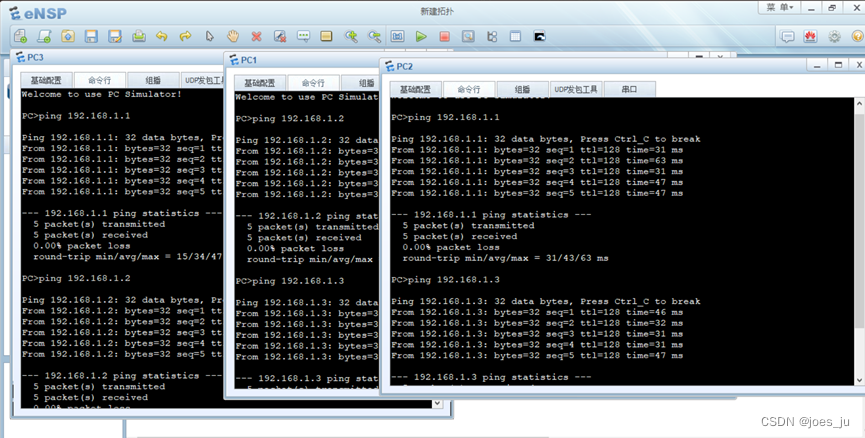Switch to 基础配置 tab in PC2
This screenshot has height=438, width=865.
(x=415, y=89)
